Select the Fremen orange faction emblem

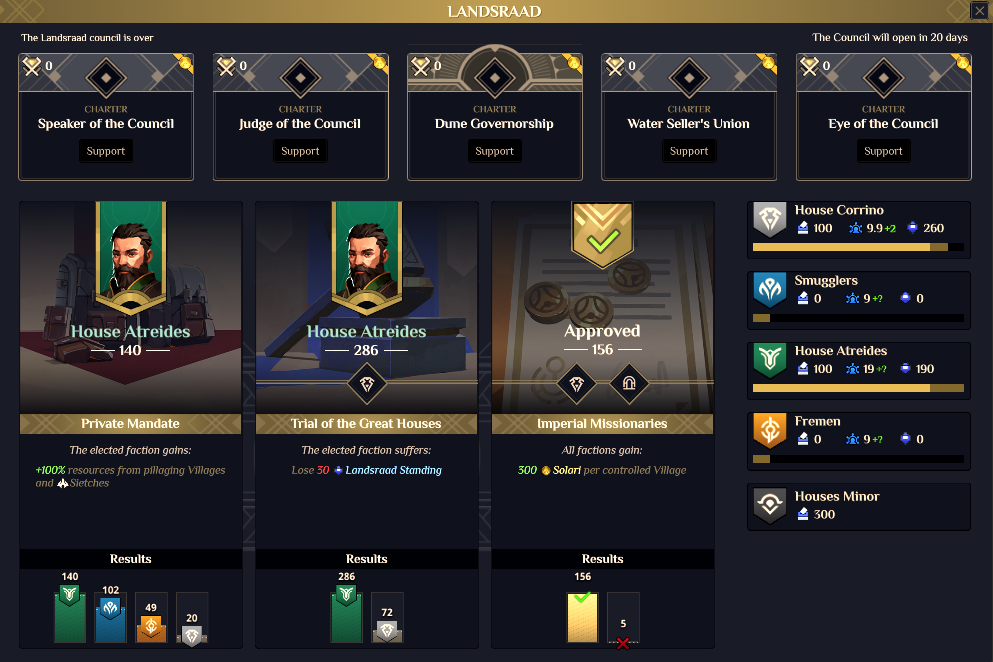coord(769,430)
